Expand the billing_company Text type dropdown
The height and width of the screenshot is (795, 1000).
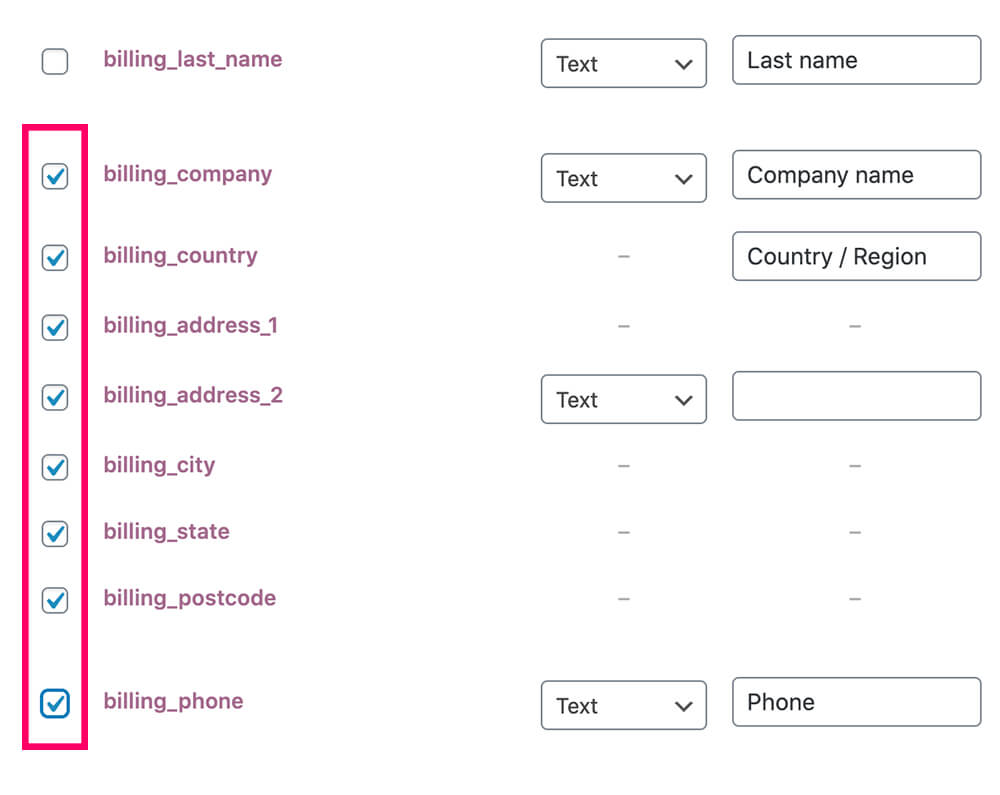(x=623, y=179)
